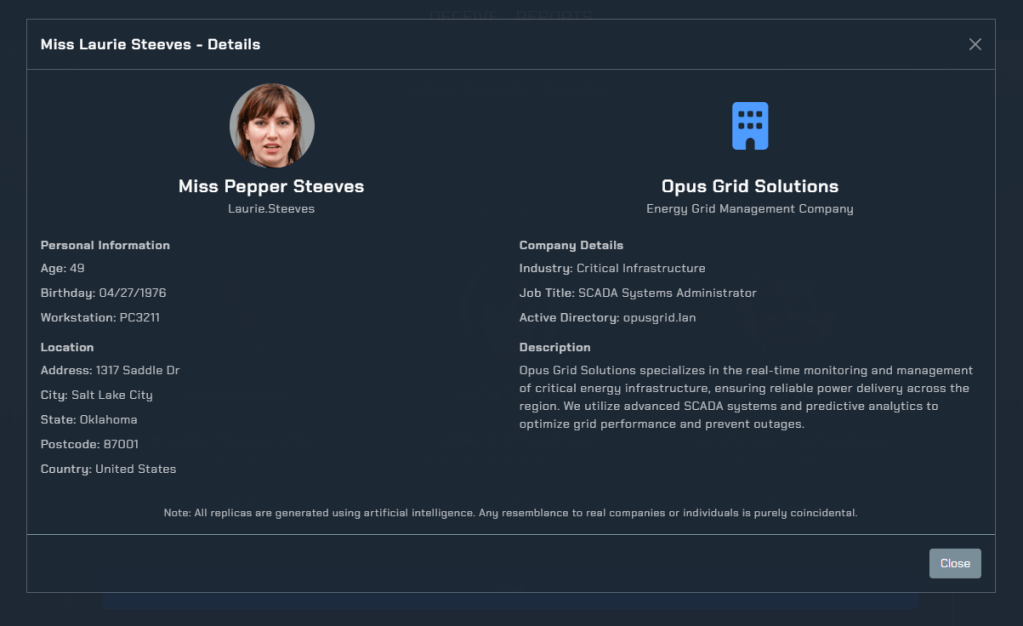The height and width of the screenshot is (626, 1023).
Task: Select the Miss Pepper Steeves name heading
Action: tap(271, 186)
